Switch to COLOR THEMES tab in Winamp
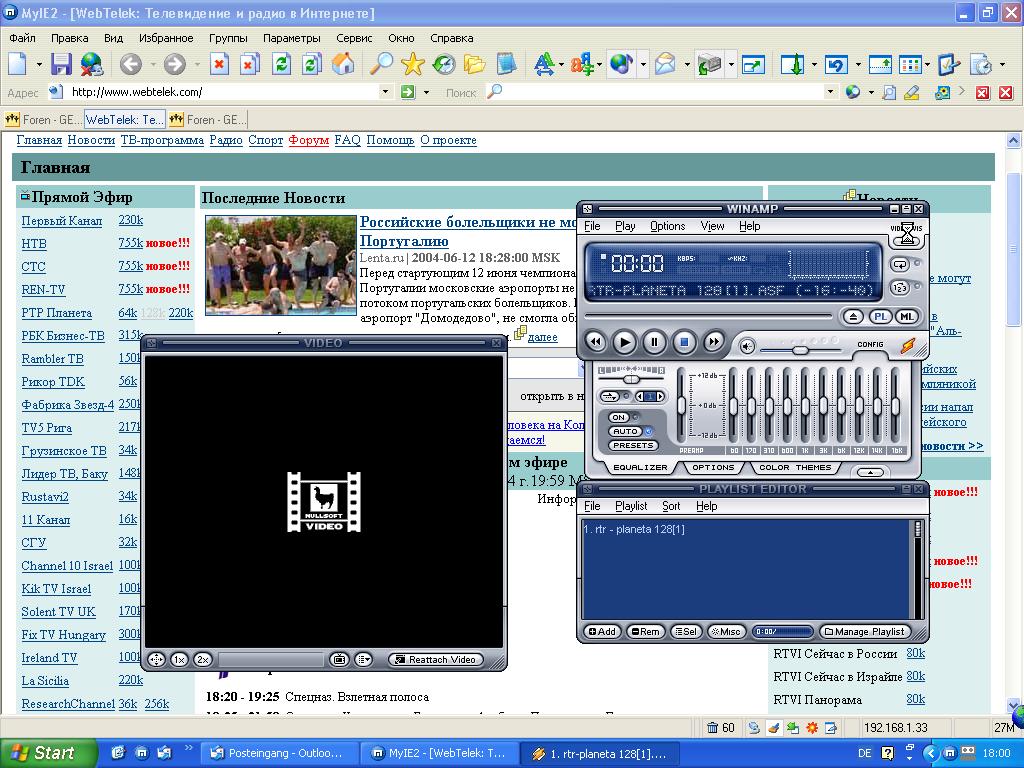The width and height of the screenshot is (1024, 768). pyautogui.click(x=795, y=468)
